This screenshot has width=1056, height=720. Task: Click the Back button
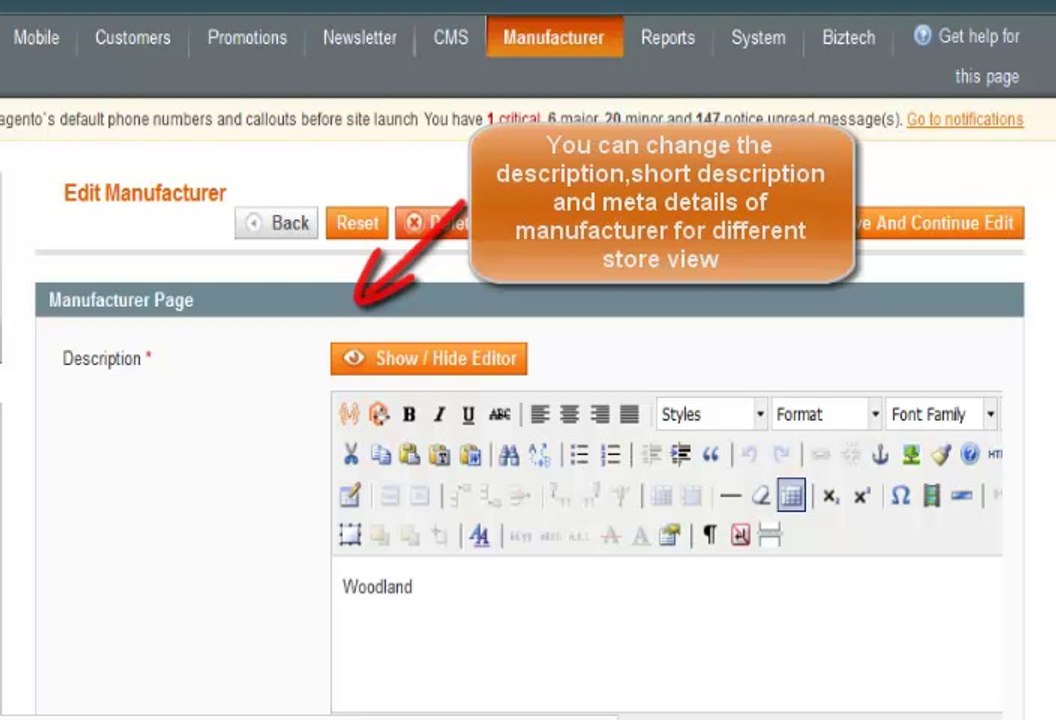click(277, 223)
